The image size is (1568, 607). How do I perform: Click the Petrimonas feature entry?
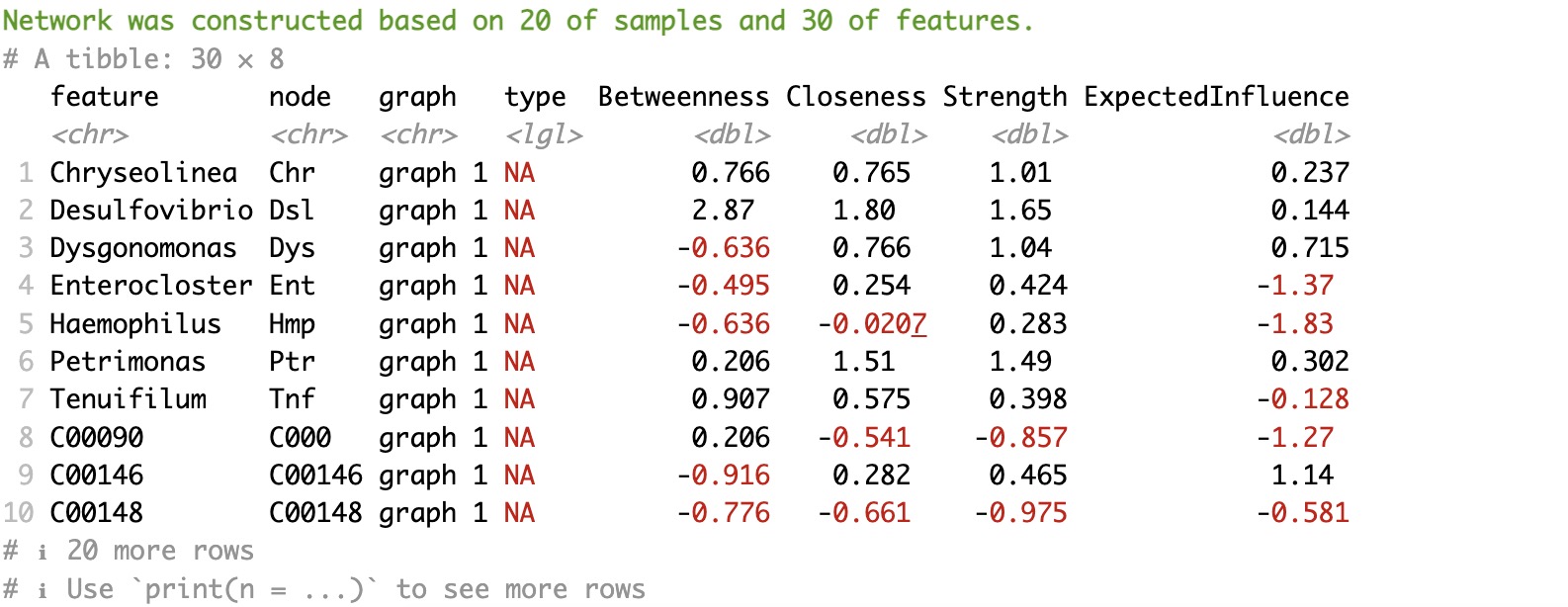click(128, 362)
